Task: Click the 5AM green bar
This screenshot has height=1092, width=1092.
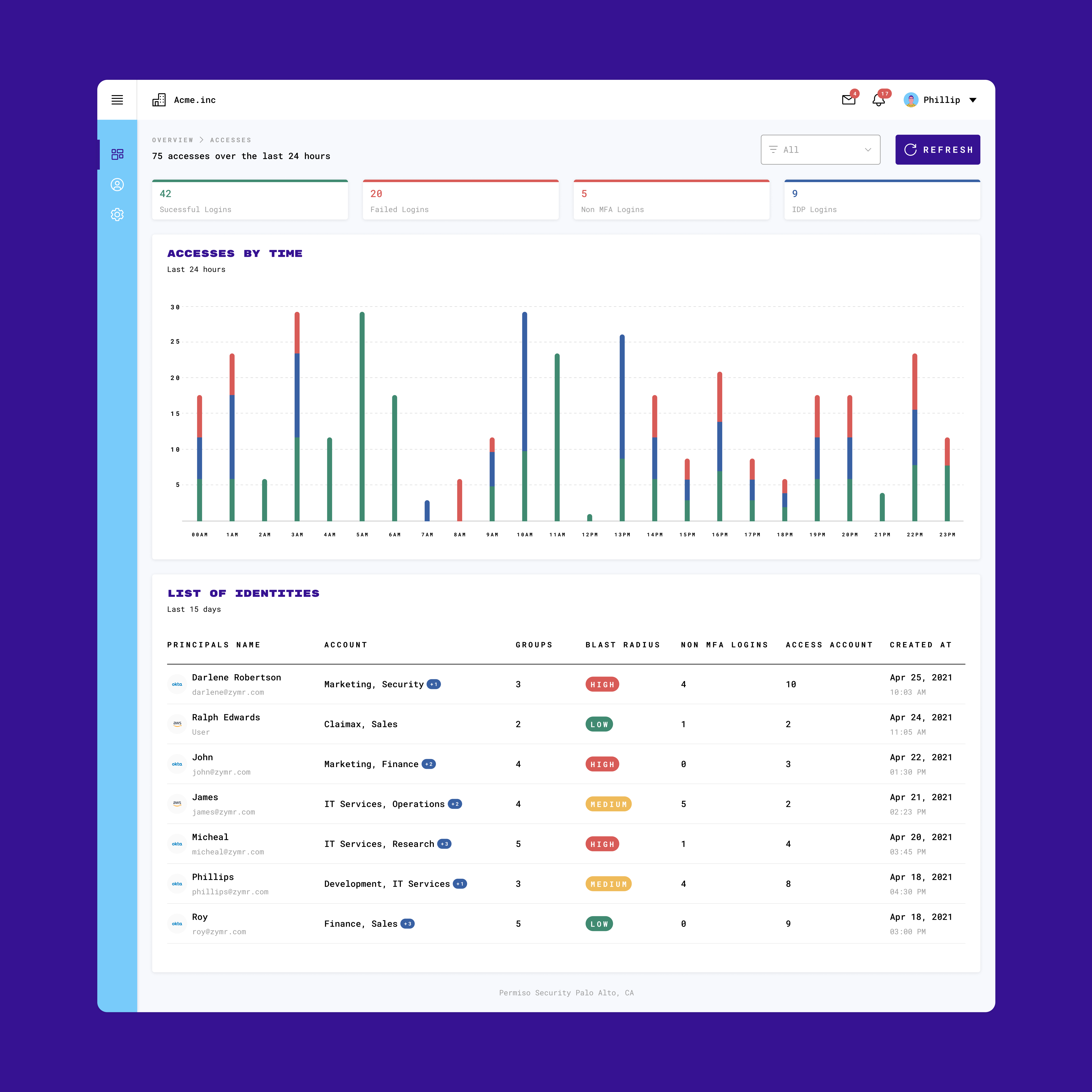Action: (362, 417)
